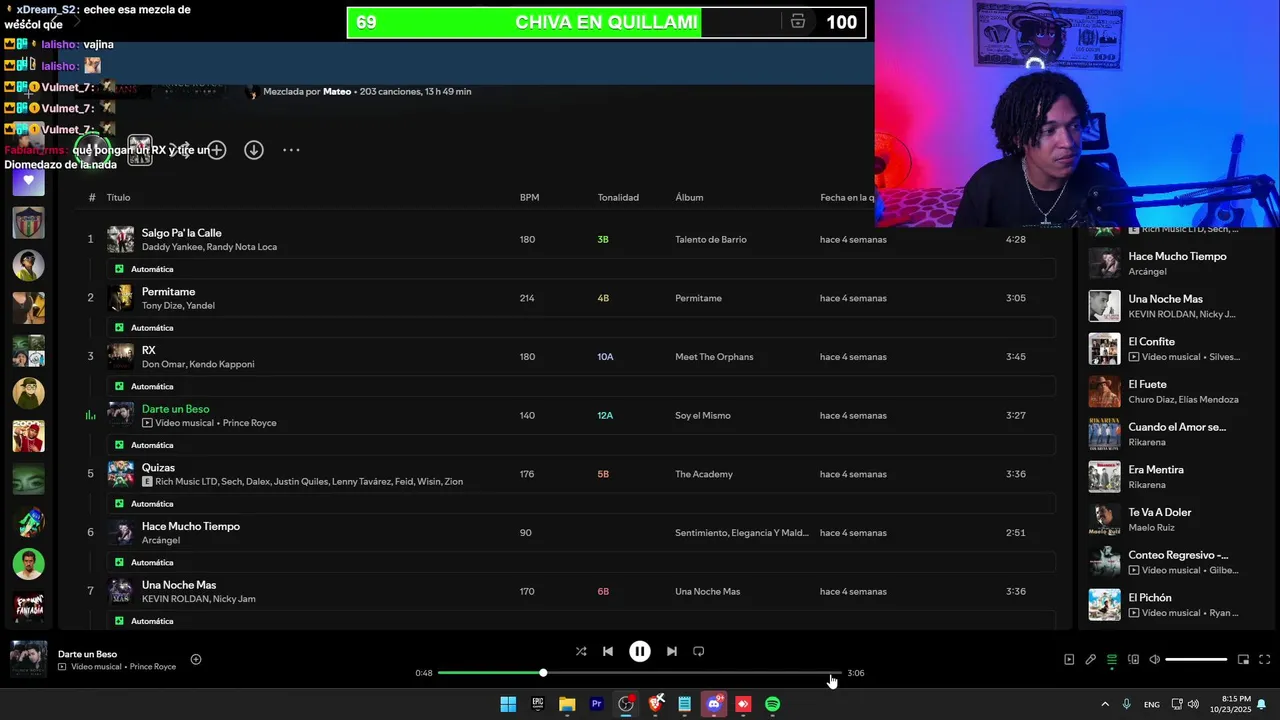Open the Talento de Barrio album link
1280x720 pixels.
point(711,240)
